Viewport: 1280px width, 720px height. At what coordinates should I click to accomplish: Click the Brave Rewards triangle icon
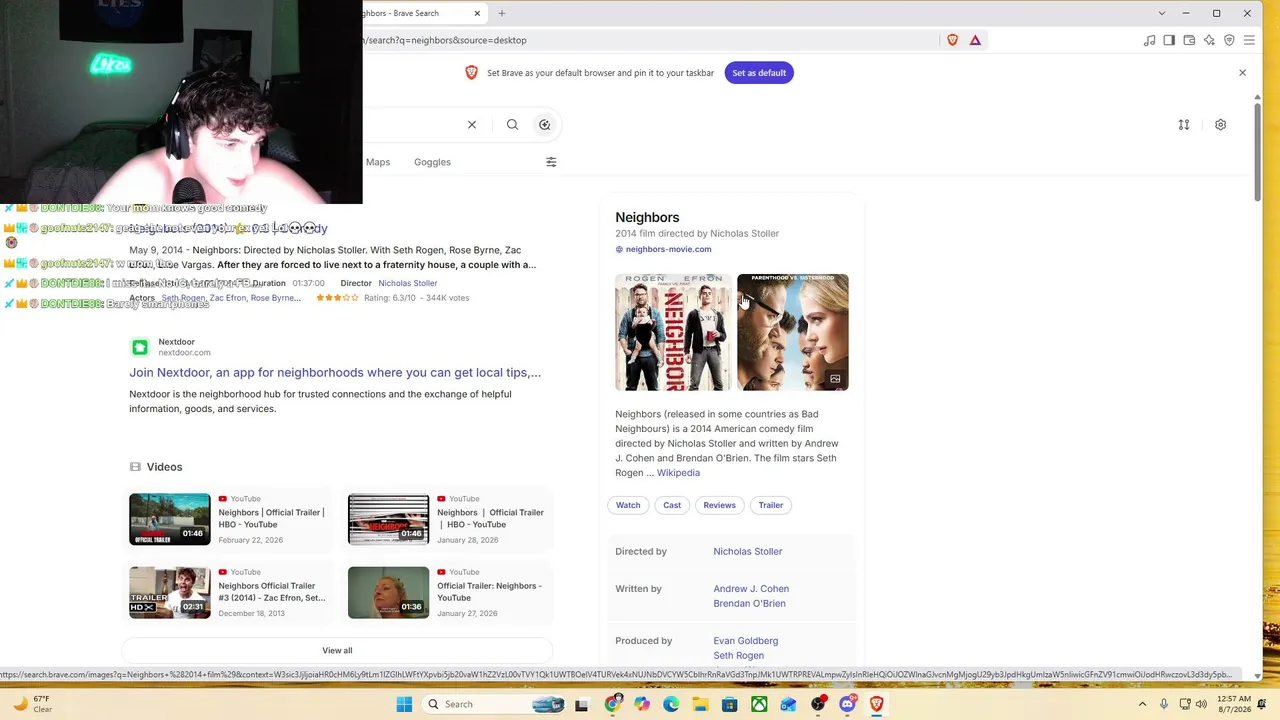tap(975, 40)
